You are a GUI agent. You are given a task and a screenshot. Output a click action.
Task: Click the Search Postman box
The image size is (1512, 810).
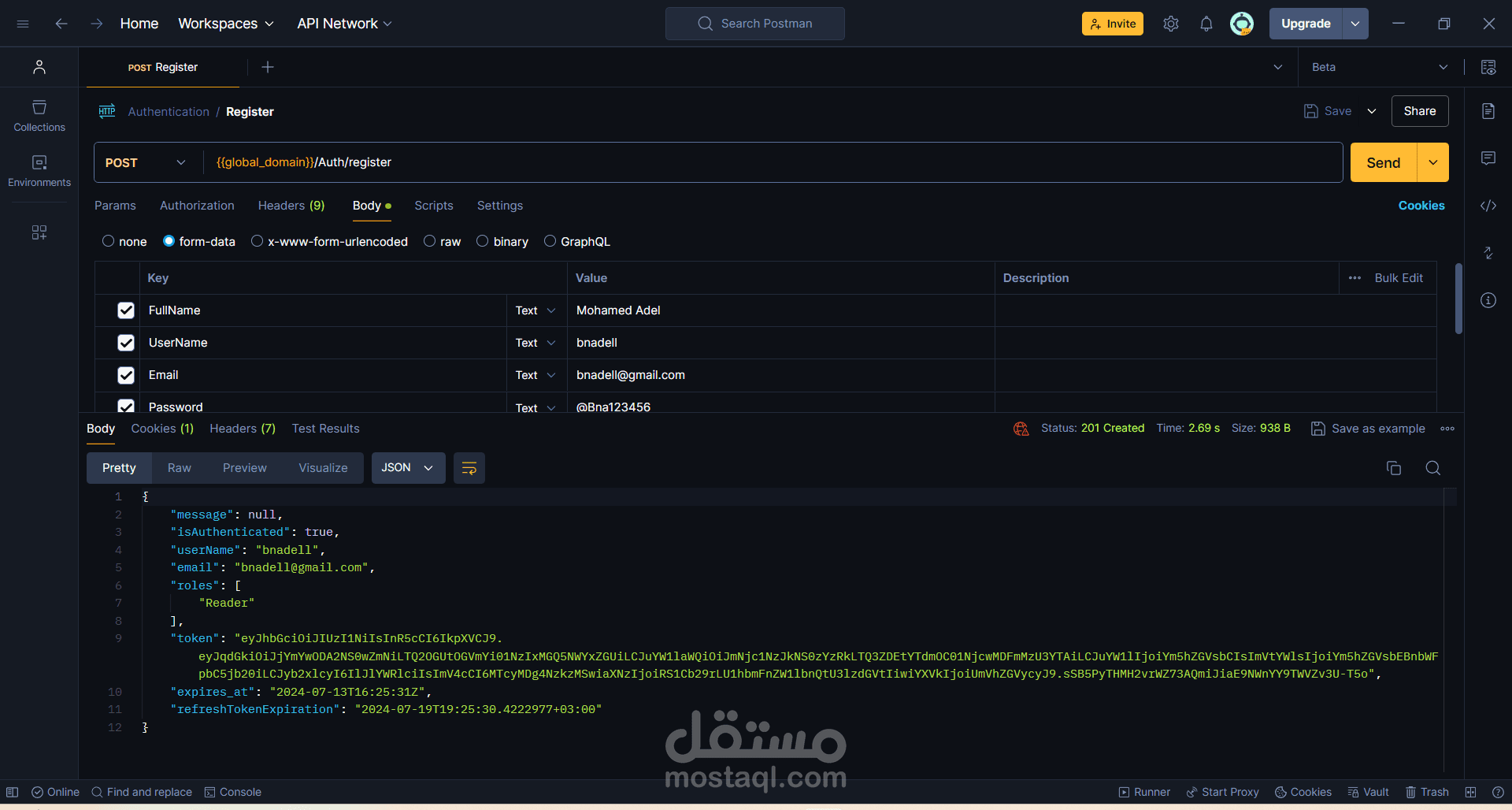(755, 24)
